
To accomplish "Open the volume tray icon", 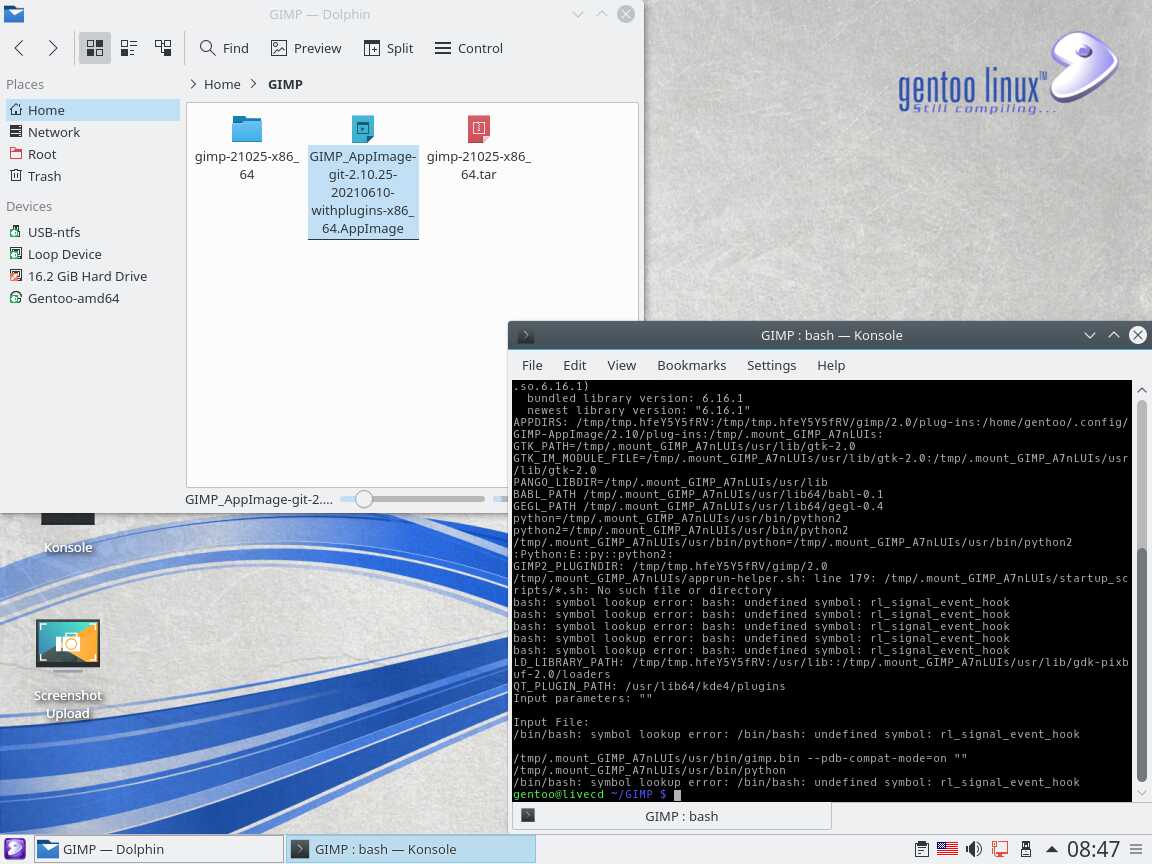I will point(973,849).
